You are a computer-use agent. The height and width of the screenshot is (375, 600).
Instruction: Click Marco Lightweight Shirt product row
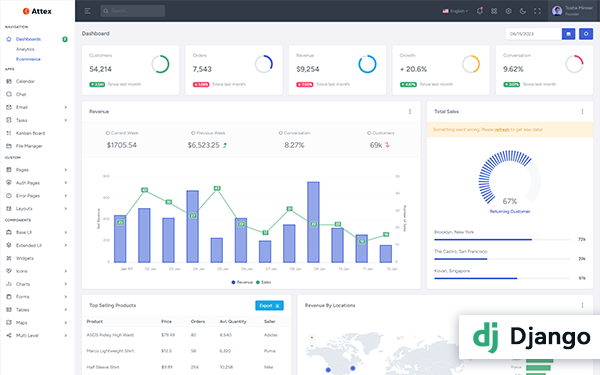pos(186,351)
